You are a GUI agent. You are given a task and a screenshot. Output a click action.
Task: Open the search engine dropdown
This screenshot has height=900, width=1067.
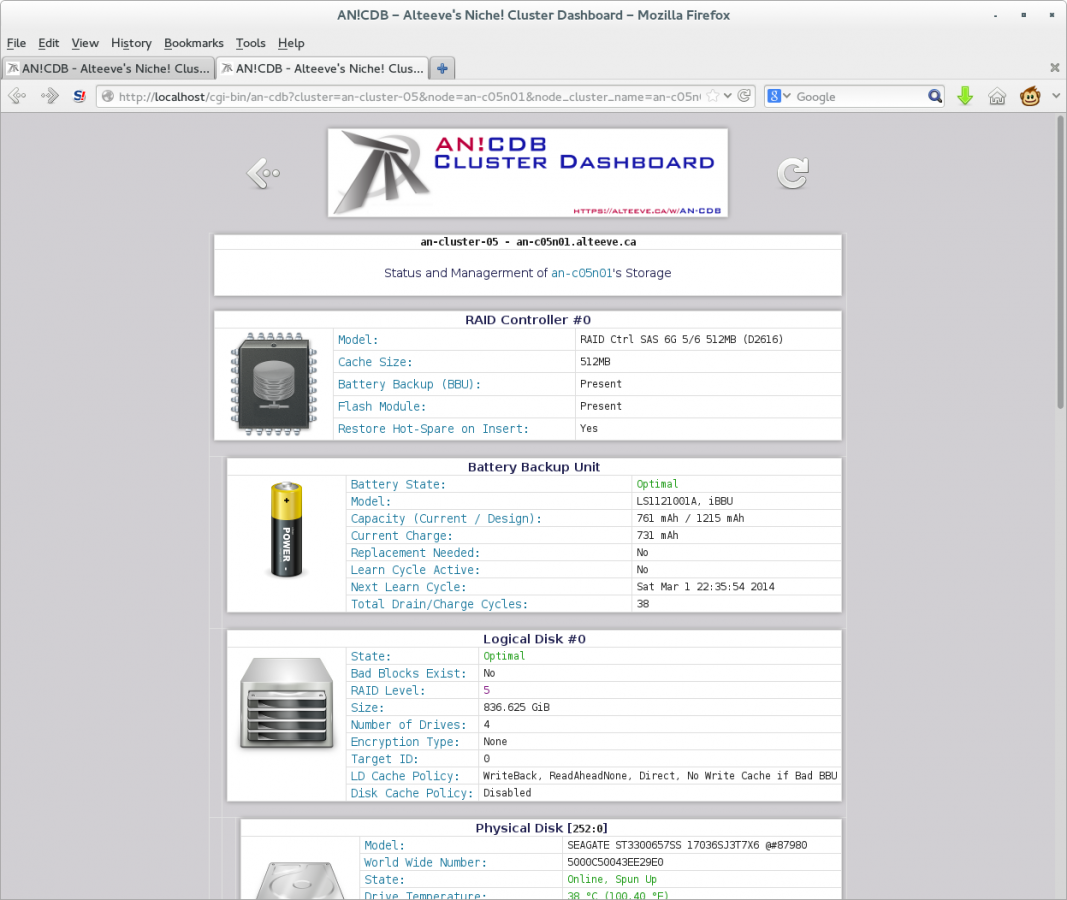780,96
